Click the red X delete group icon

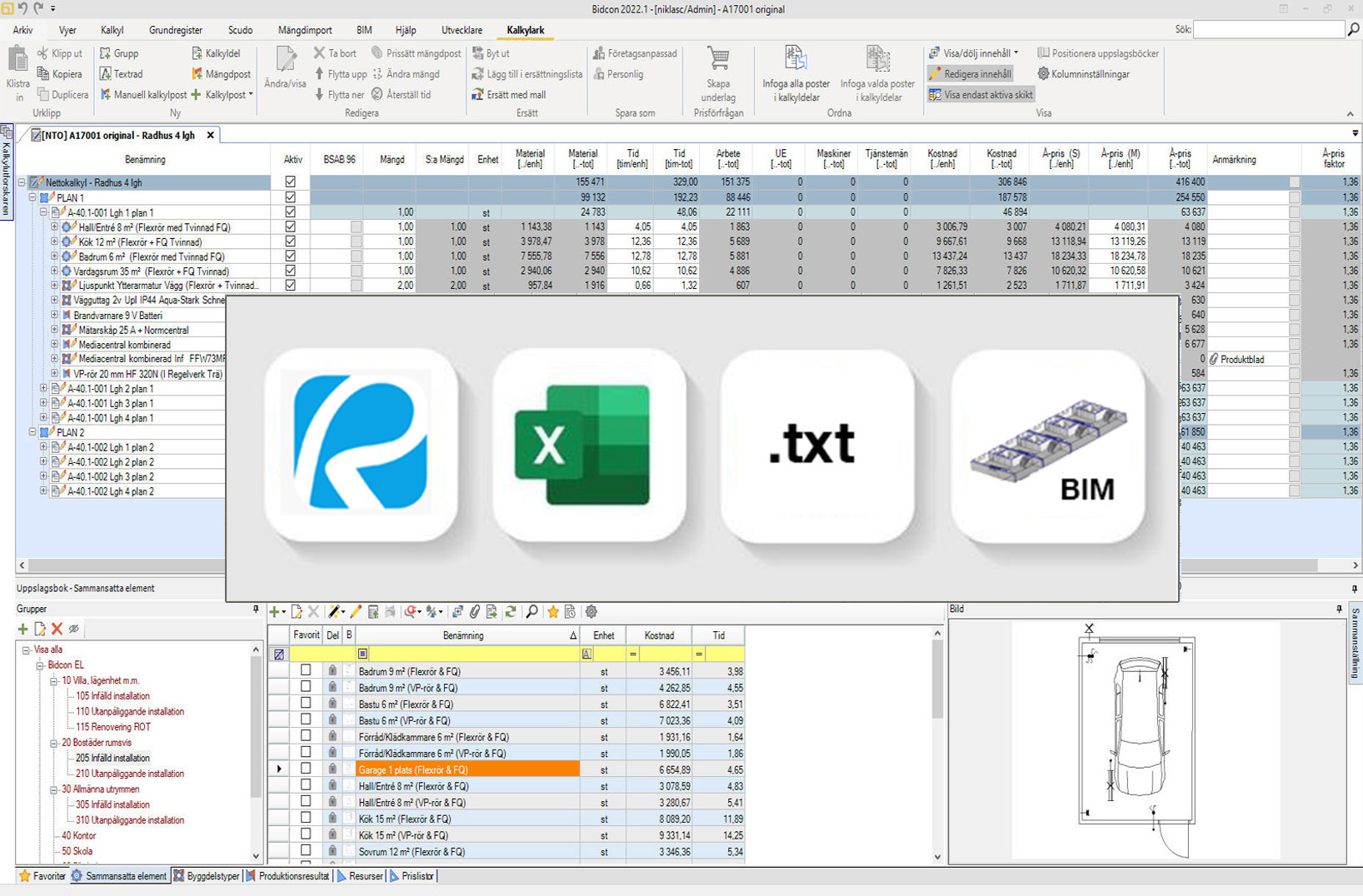tap(57, 629)
